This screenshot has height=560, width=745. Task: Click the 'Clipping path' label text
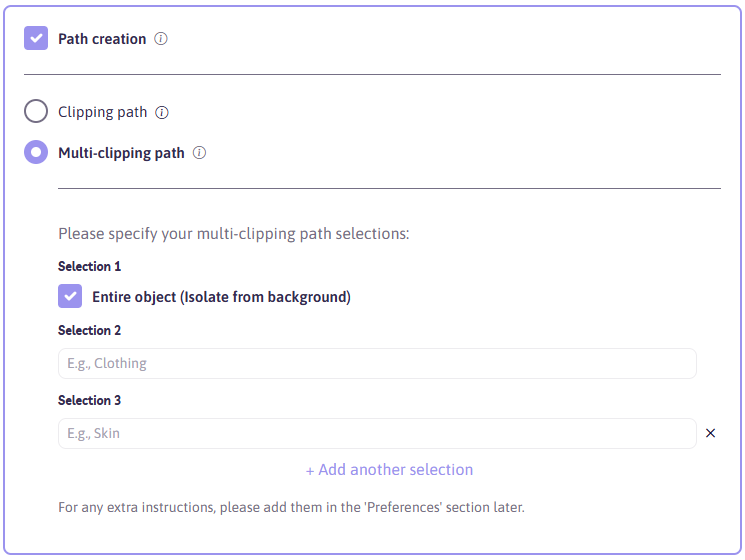click(103, 112)
